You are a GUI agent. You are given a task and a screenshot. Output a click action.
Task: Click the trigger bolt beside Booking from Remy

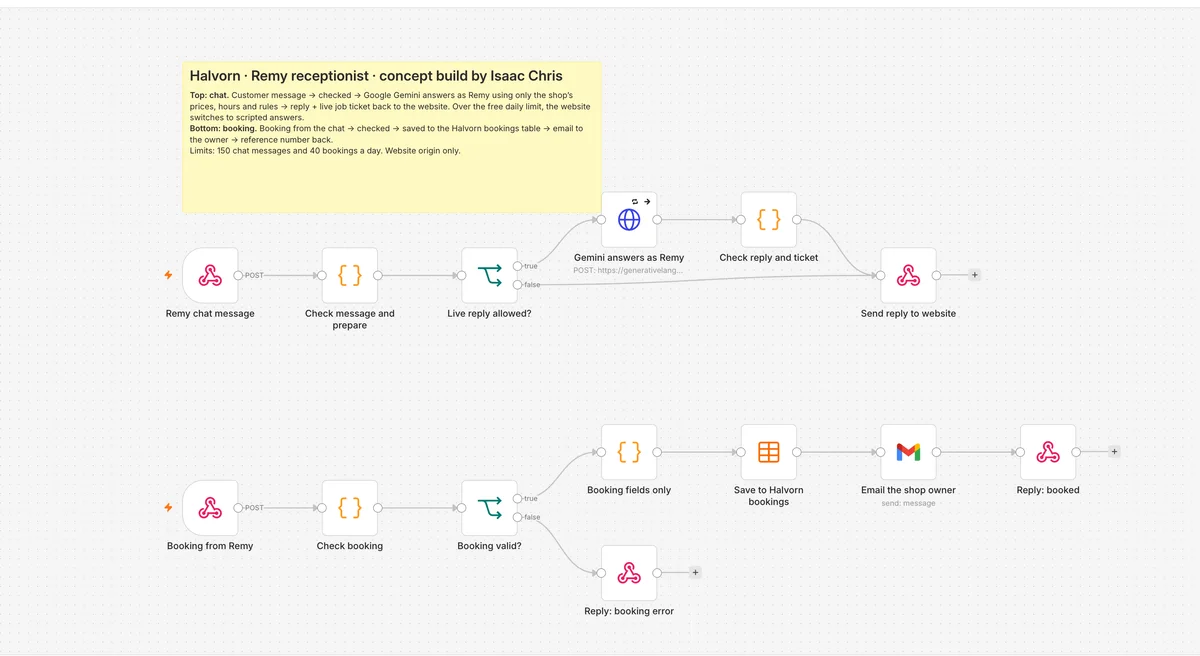(x=169, y=507)
